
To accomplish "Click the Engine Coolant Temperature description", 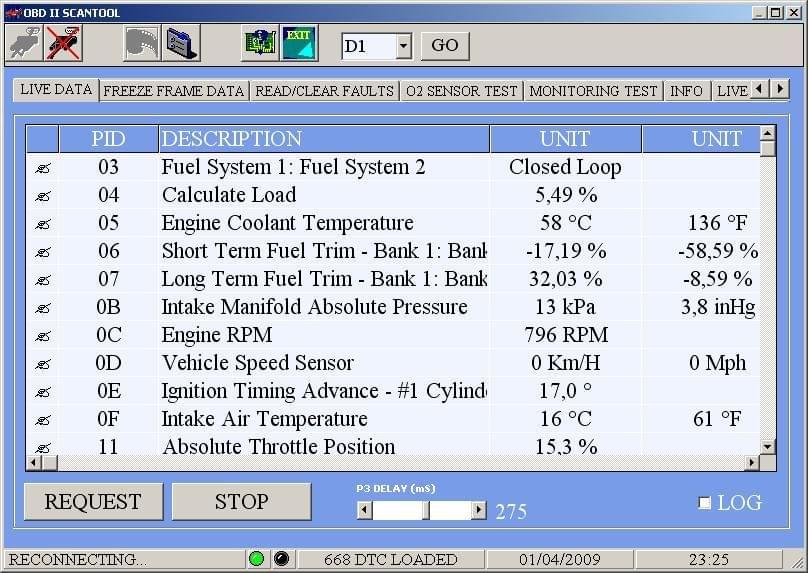I will click(x=287, y=223).
